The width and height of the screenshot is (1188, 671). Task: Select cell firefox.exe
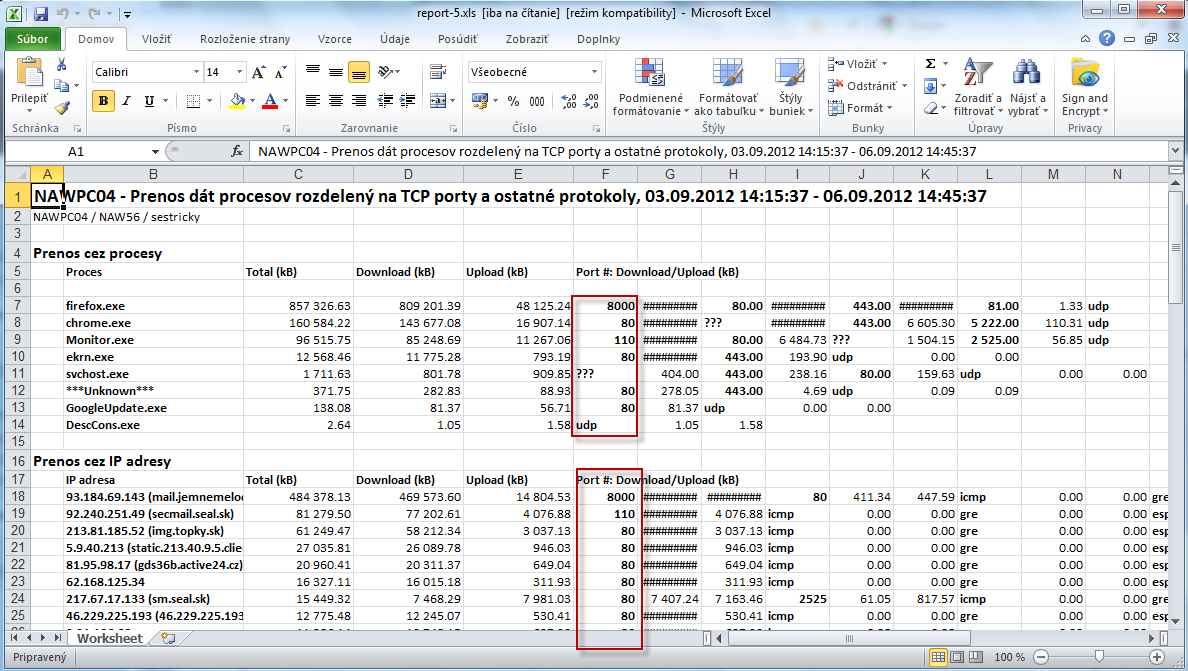(x=152, y=306)
